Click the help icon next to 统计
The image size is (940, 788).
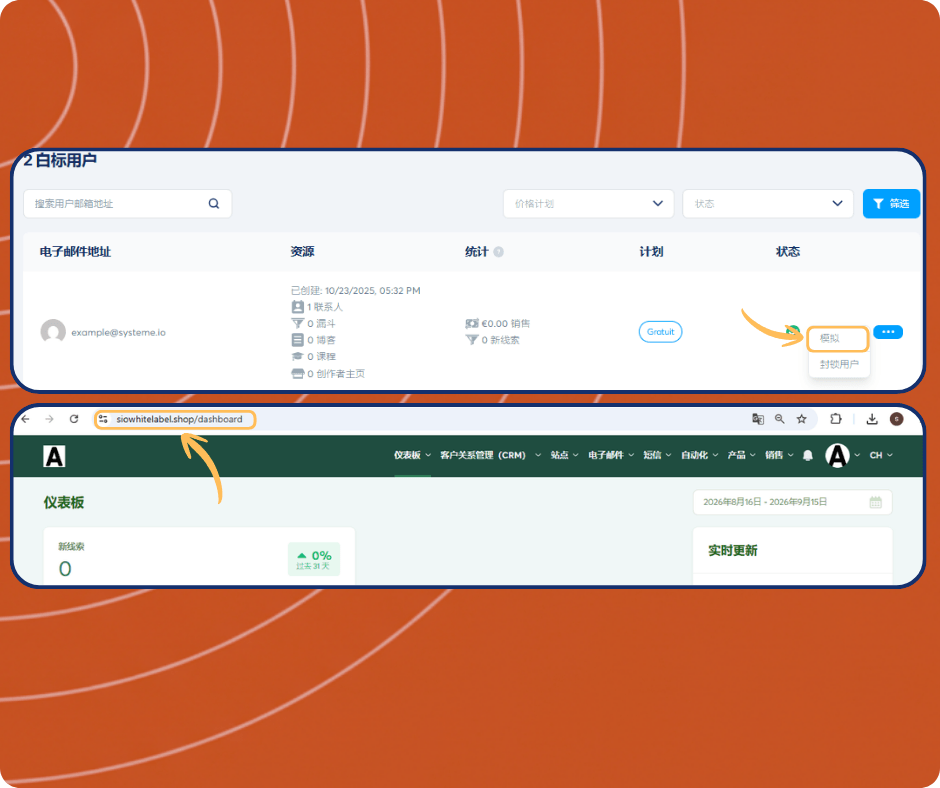[x=498, y=252]
